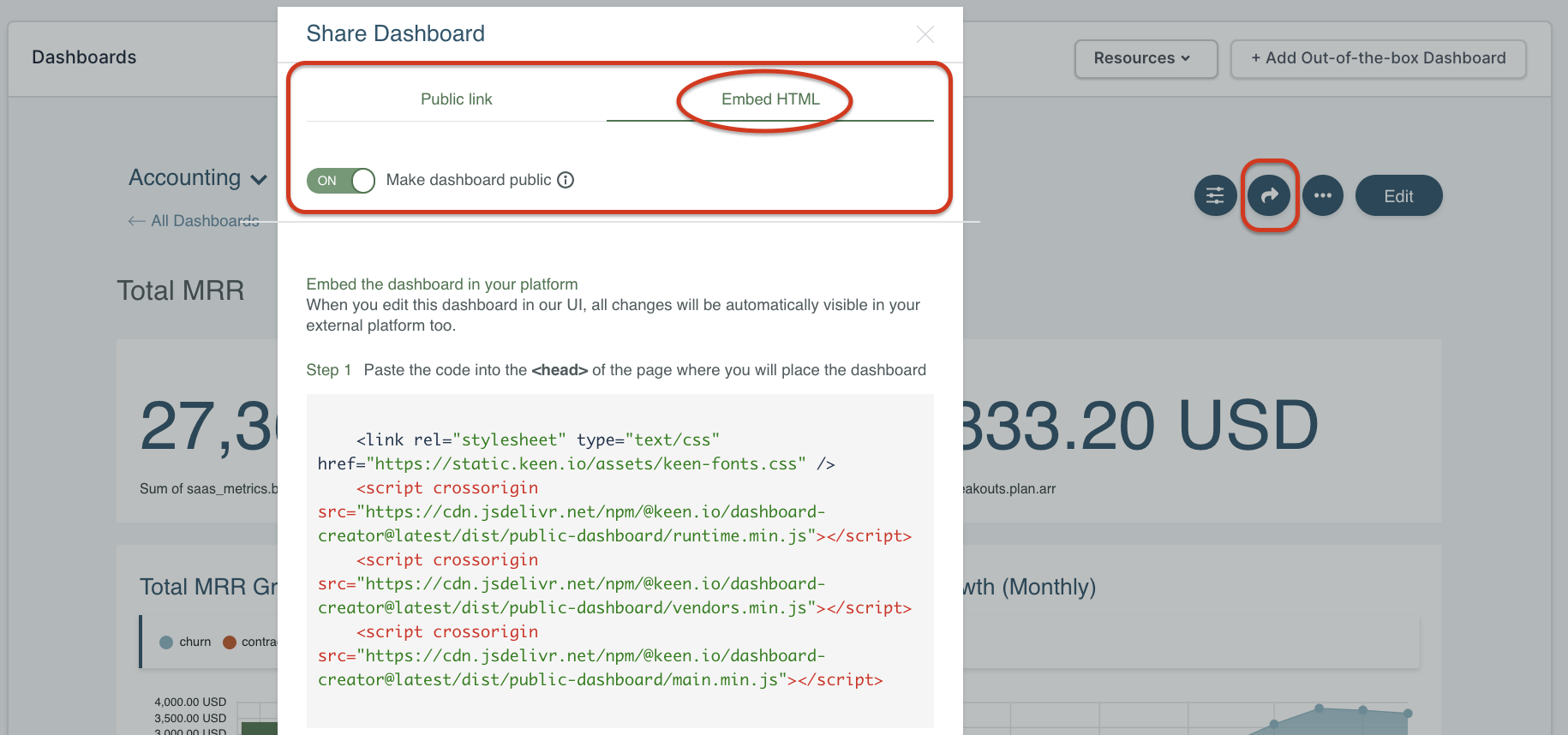The width and height of the screenshot is (1568, 735).
Task: Click the orange contraction legend dot
Action: pyautogui.click(x=230, y=642)
